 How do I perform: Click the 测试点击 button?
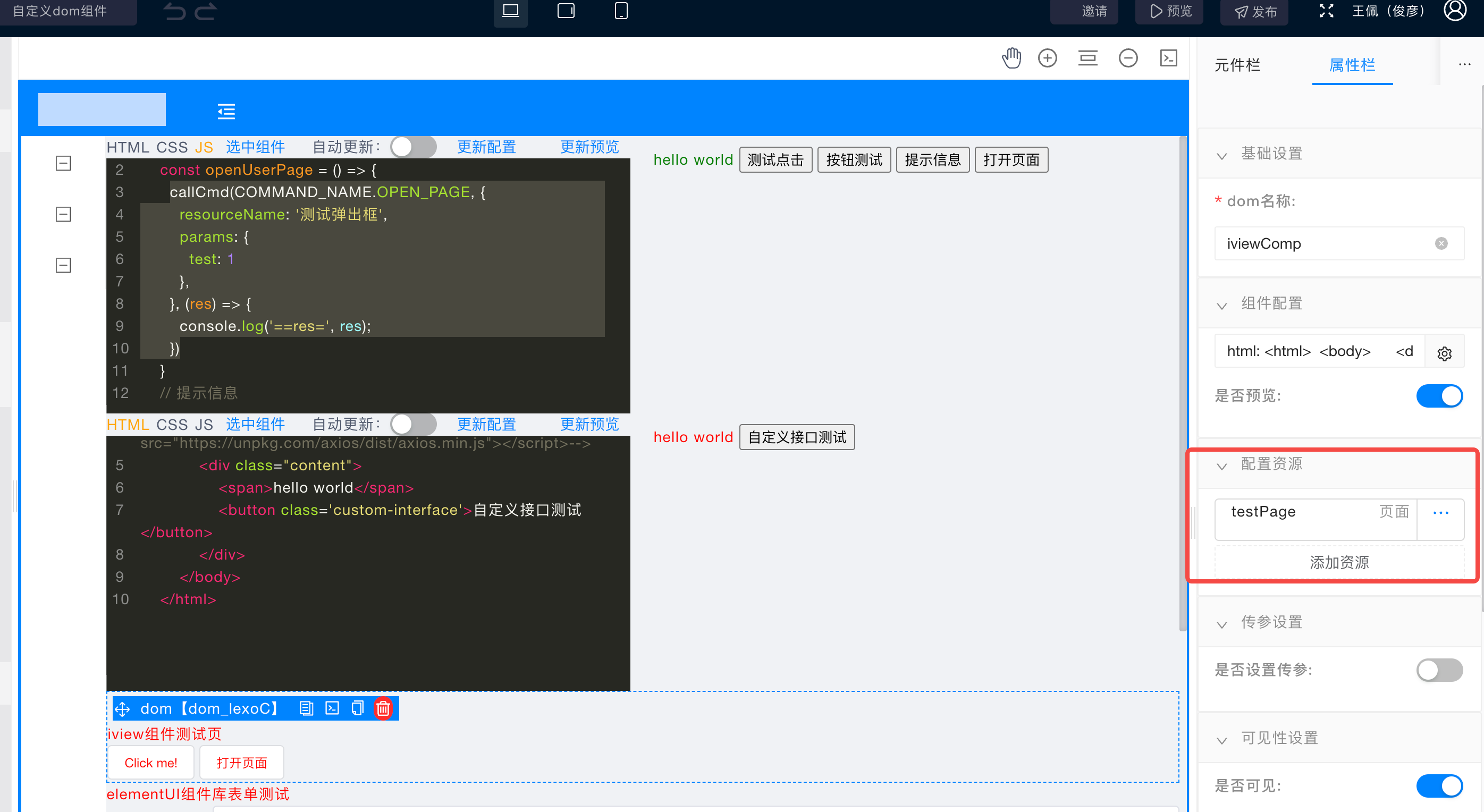click(775, 159)
